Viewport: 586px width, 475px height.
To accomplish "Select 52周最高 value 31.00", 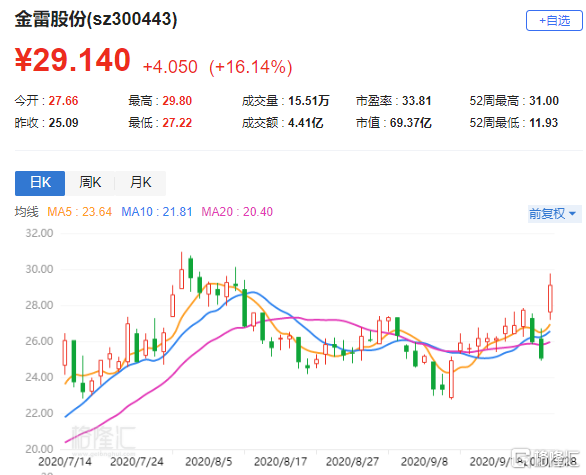I will point(544,101).
